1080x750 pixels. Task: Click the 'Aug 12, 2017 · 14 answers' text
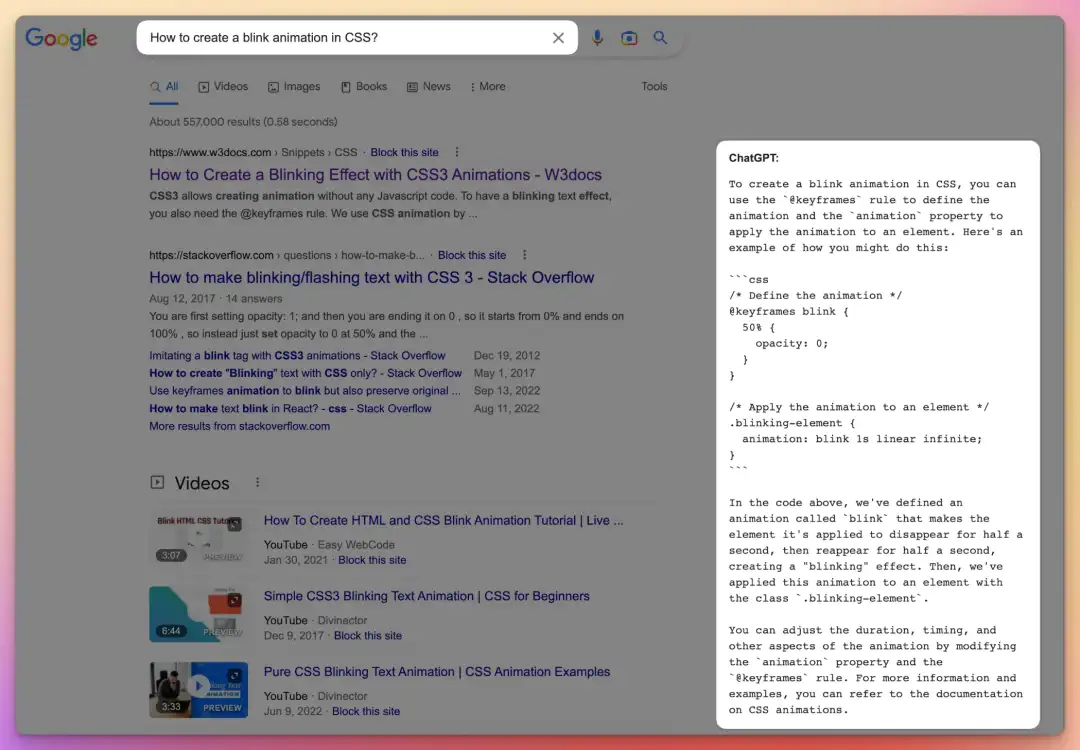(216, 299)
